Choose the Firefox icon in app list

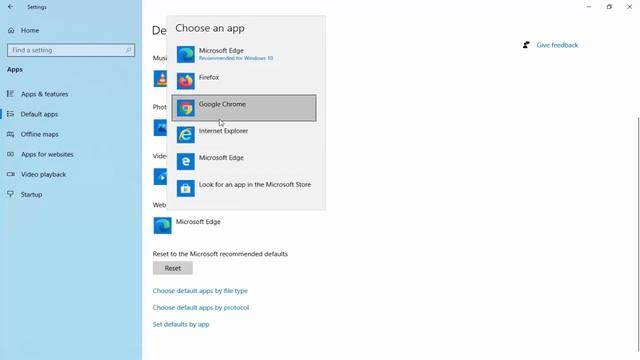pyautogui.click(x=185, y=81)
